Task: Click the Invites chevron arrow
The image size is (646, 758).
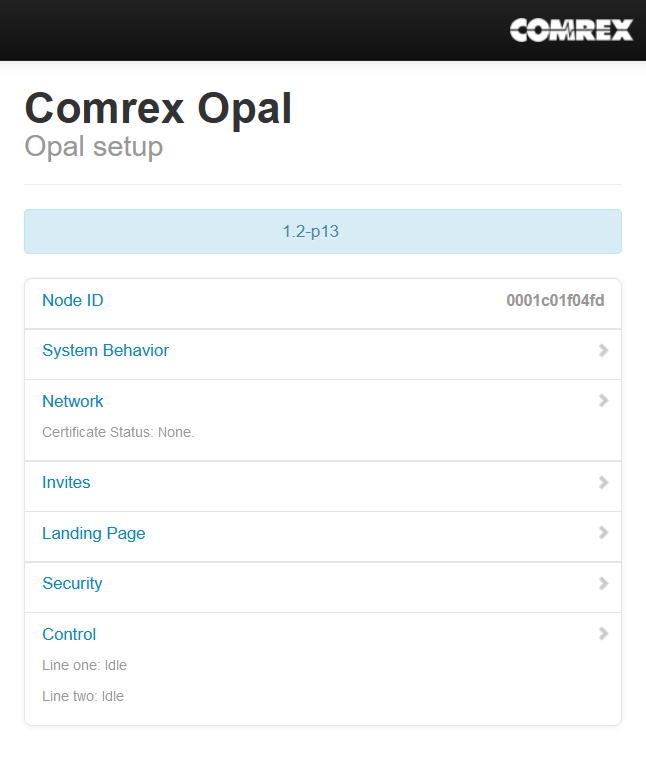Action: pos(603,482)
